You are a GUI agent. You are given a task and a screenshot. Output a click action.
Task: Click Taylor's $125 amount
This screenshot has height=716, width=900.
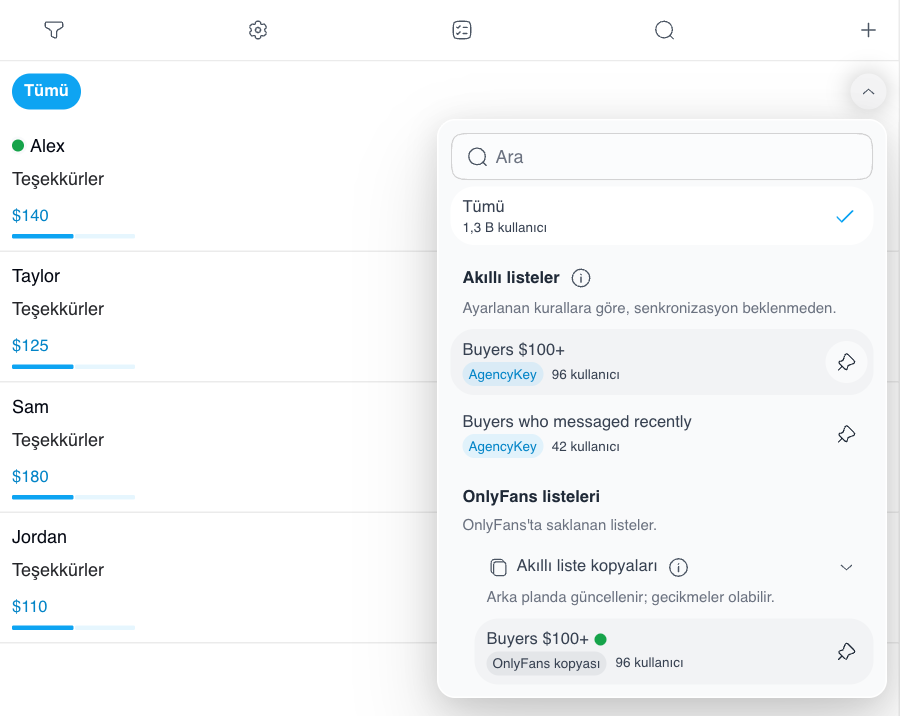tap(30, 346)
